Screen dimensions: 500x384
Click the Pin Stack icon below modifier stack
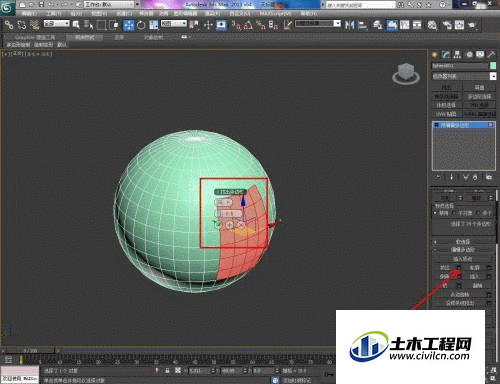tap(438, 177)
